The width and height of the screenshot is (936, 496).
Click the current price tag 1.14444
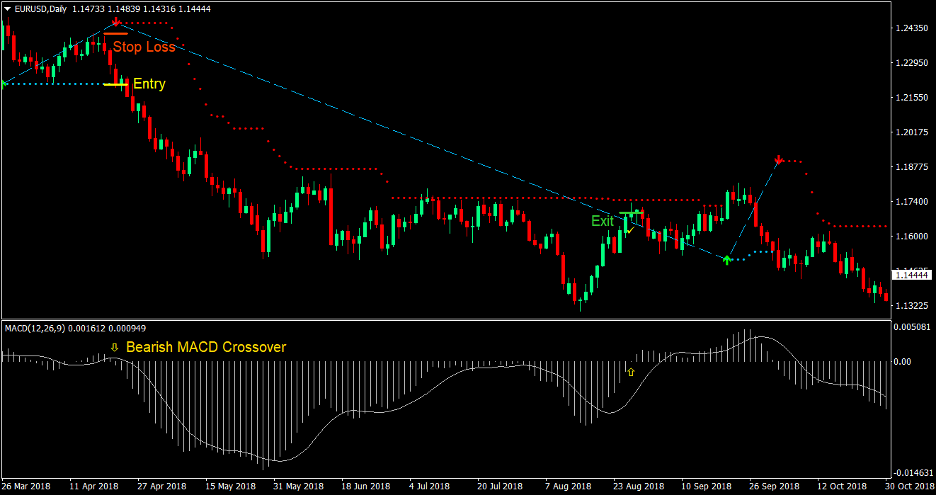click(x=909, y=274)
